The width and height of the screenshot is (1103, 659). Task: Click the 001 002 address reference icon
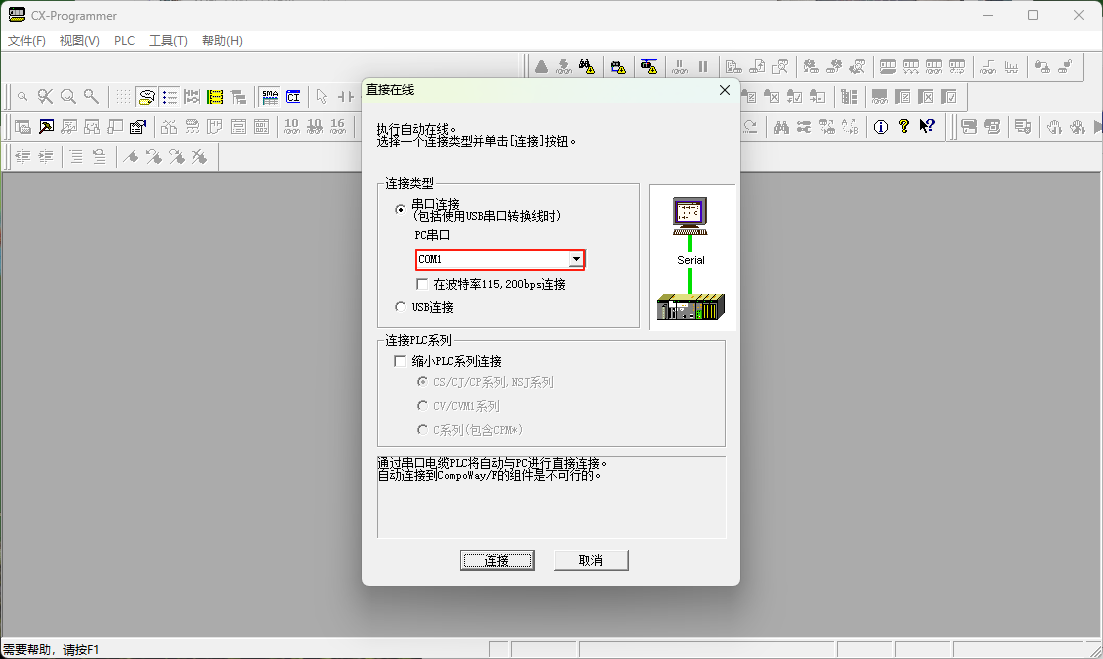pos(262,127)
